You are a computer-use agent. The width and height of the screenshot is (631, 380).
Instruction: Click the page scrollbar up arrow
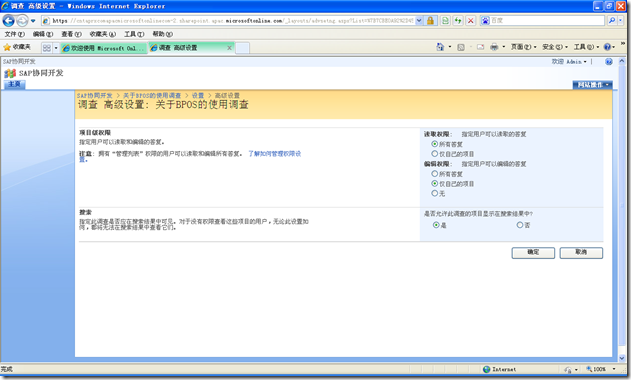pyautogui.click(x=621, y=61)
